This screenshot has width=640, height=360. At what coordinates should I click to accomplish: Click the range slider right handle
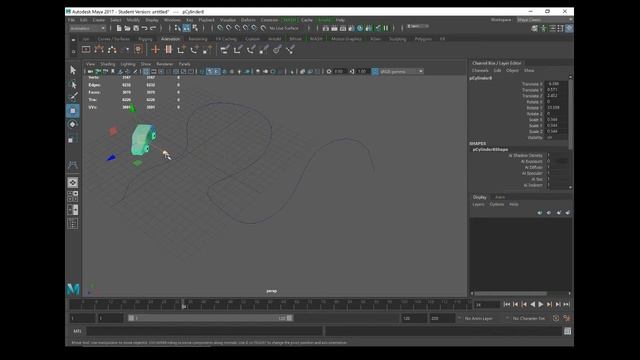289,318
